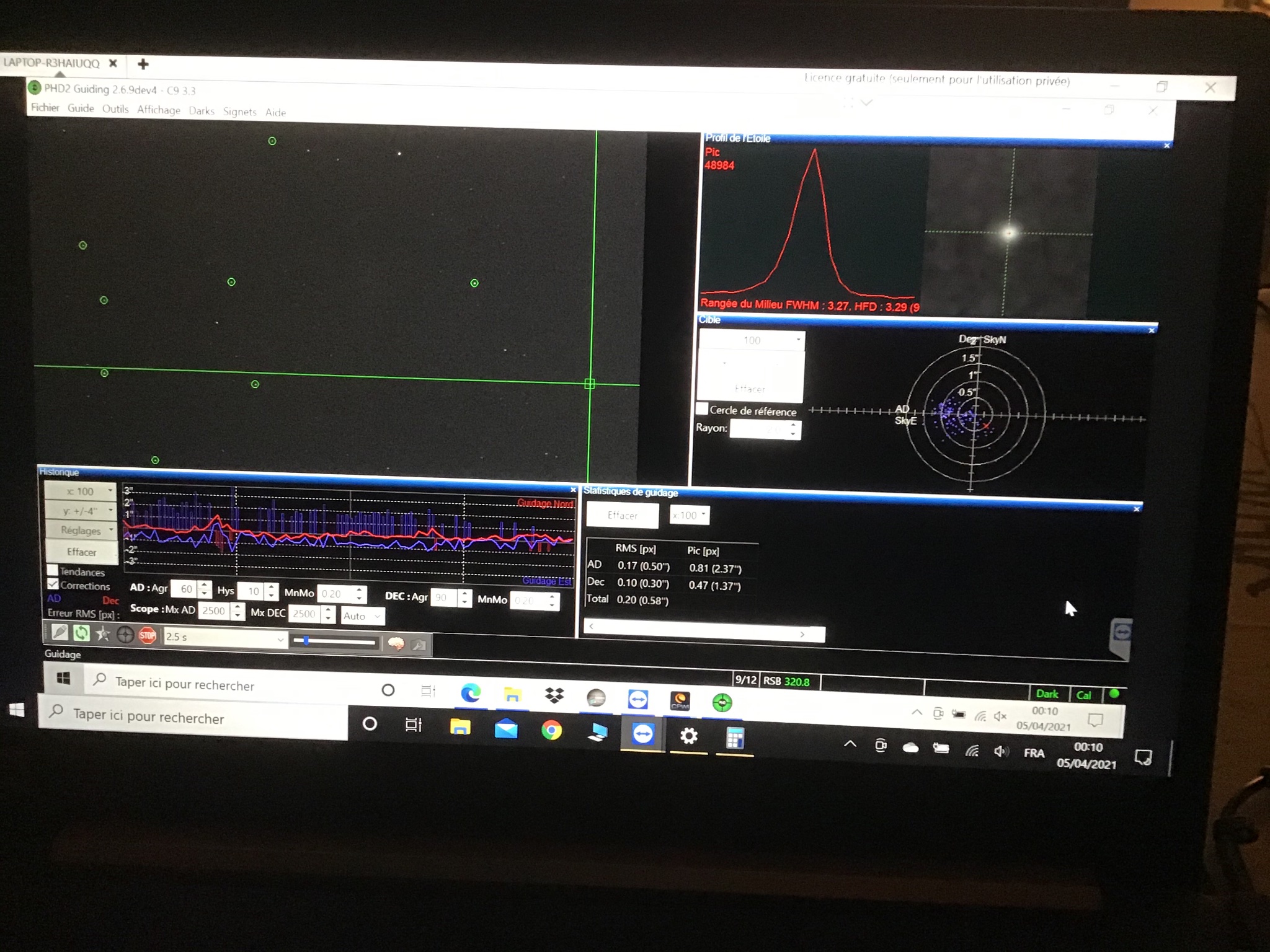
Task: Close the Cible panel
Action: tap(1152, 330)
